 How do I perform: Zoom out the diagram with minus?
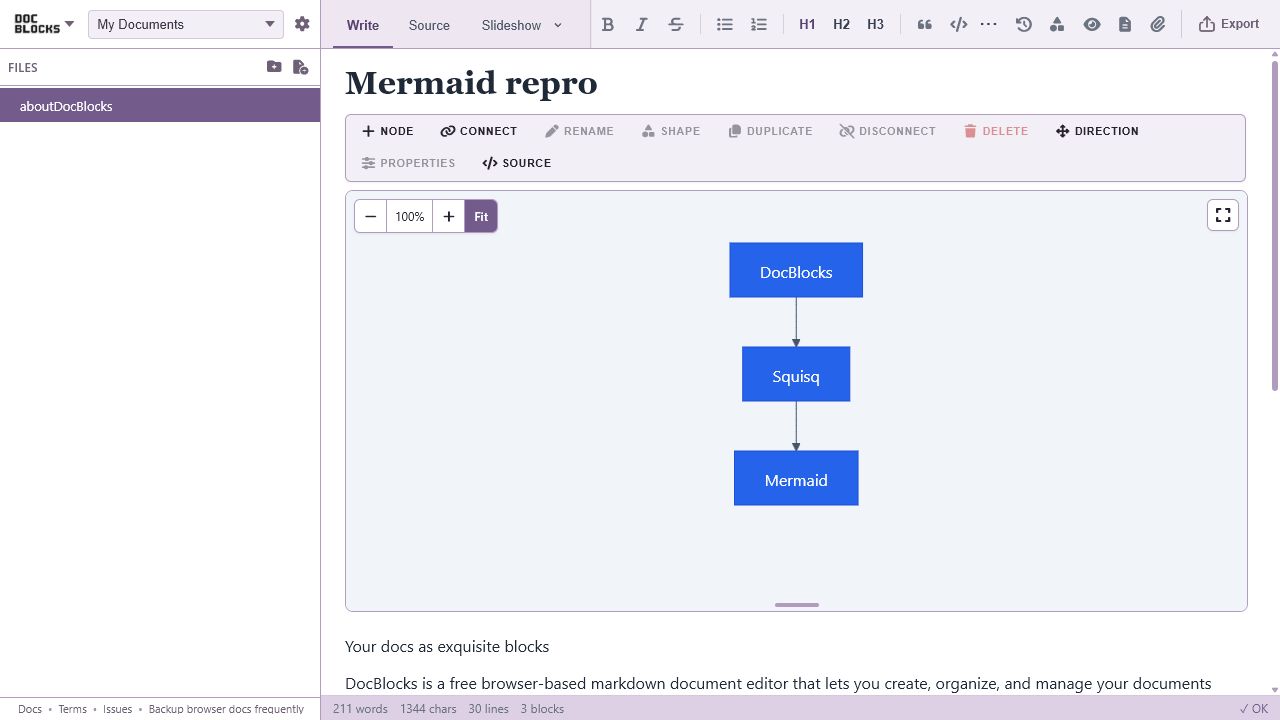[370, 216]
